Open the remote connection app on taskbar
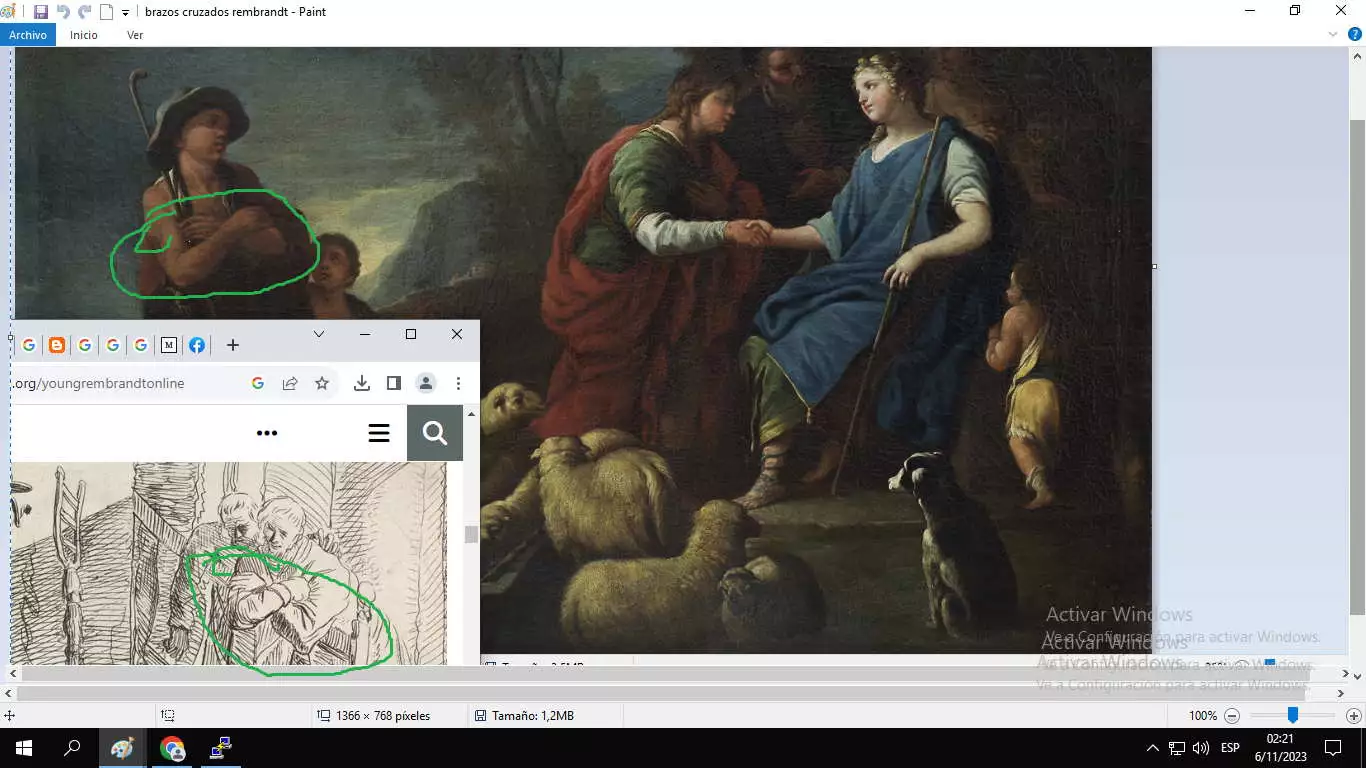 (221, 748)
